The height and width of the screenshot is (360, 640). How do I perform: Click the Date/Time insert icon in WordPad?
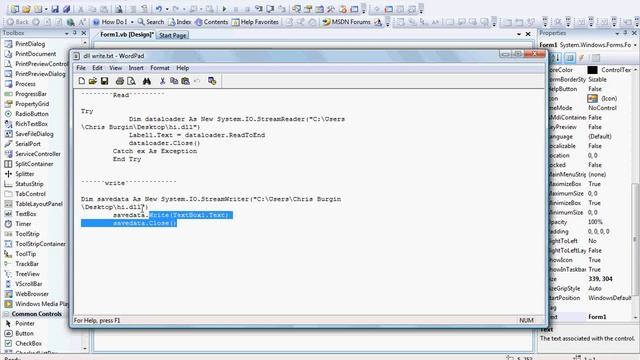coord(212,81)
